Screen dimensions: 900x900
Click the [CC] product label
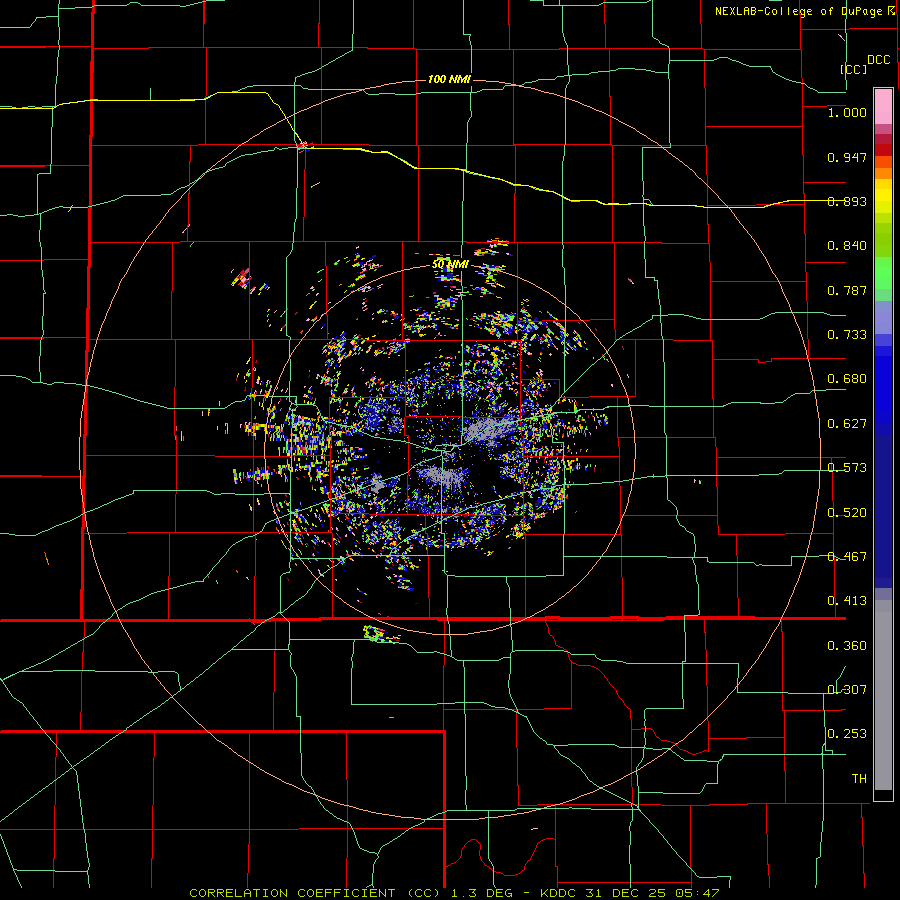(x=853, y=69)
